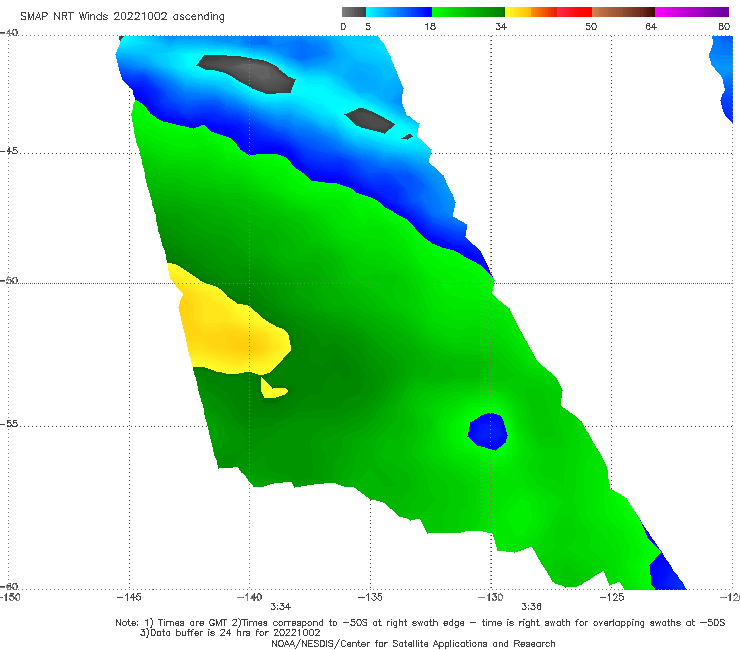Viewport: 740px width, 650px height.
Task: Click the NOAA/NESDIS credit line
Action: pos(413,644)
